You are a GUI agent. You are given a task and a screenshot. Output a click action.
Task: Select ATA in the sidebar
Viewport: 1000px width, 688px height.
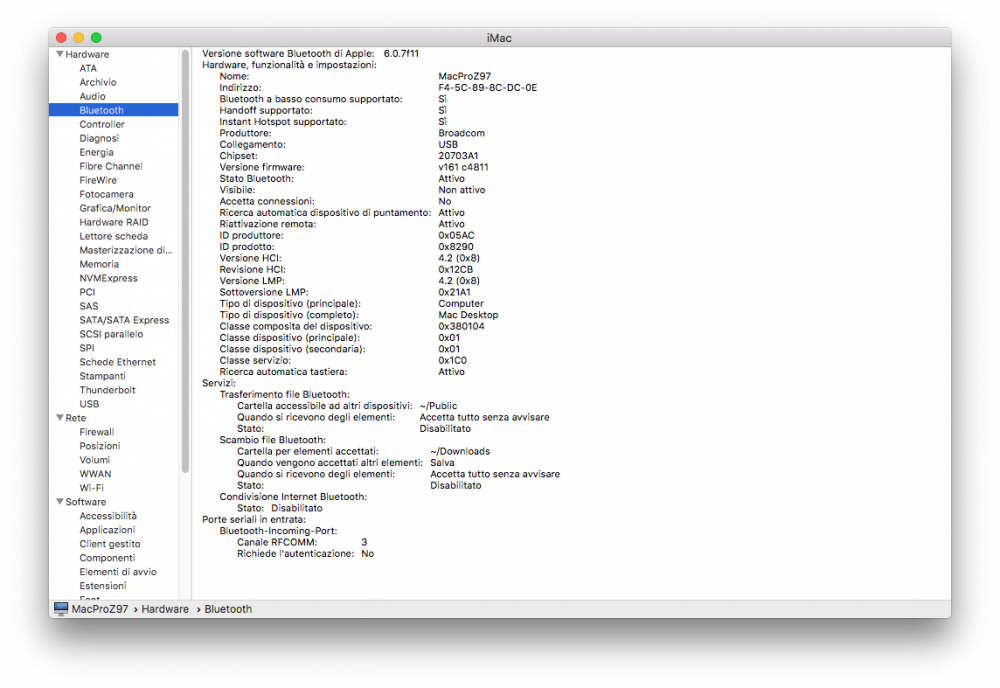pos(88,68)
